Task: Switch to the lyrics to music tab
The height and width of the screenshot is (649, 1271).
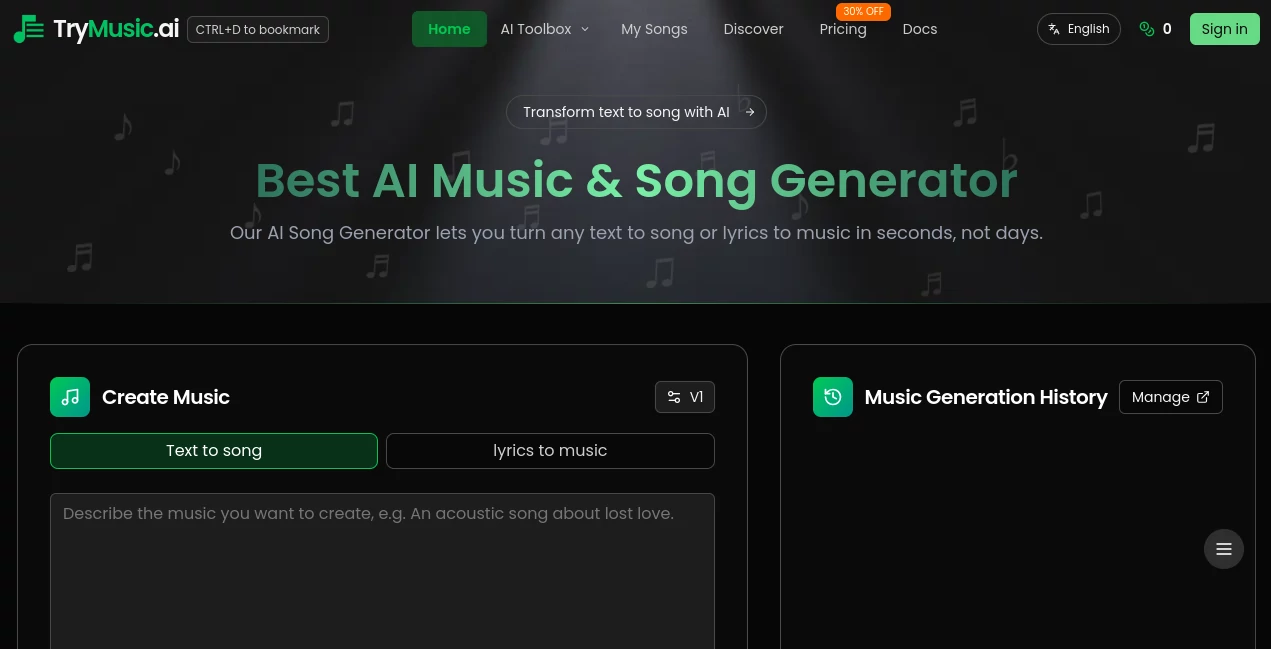Action: [x=550, y=451]
